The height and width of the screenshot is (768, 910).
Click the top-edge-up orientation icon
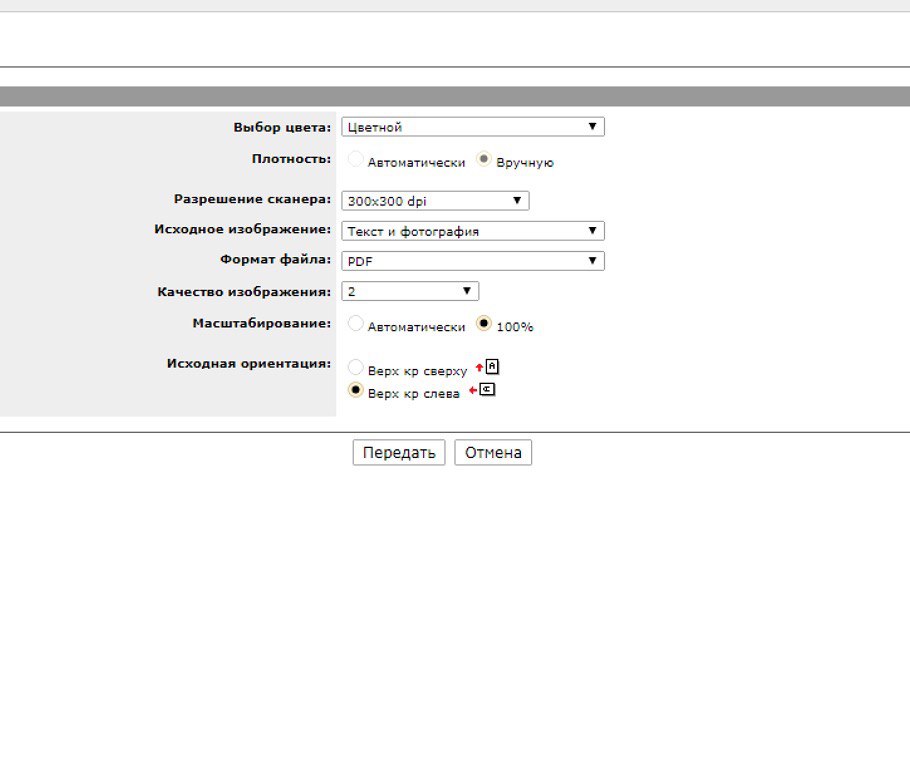(x=488, y=367)
